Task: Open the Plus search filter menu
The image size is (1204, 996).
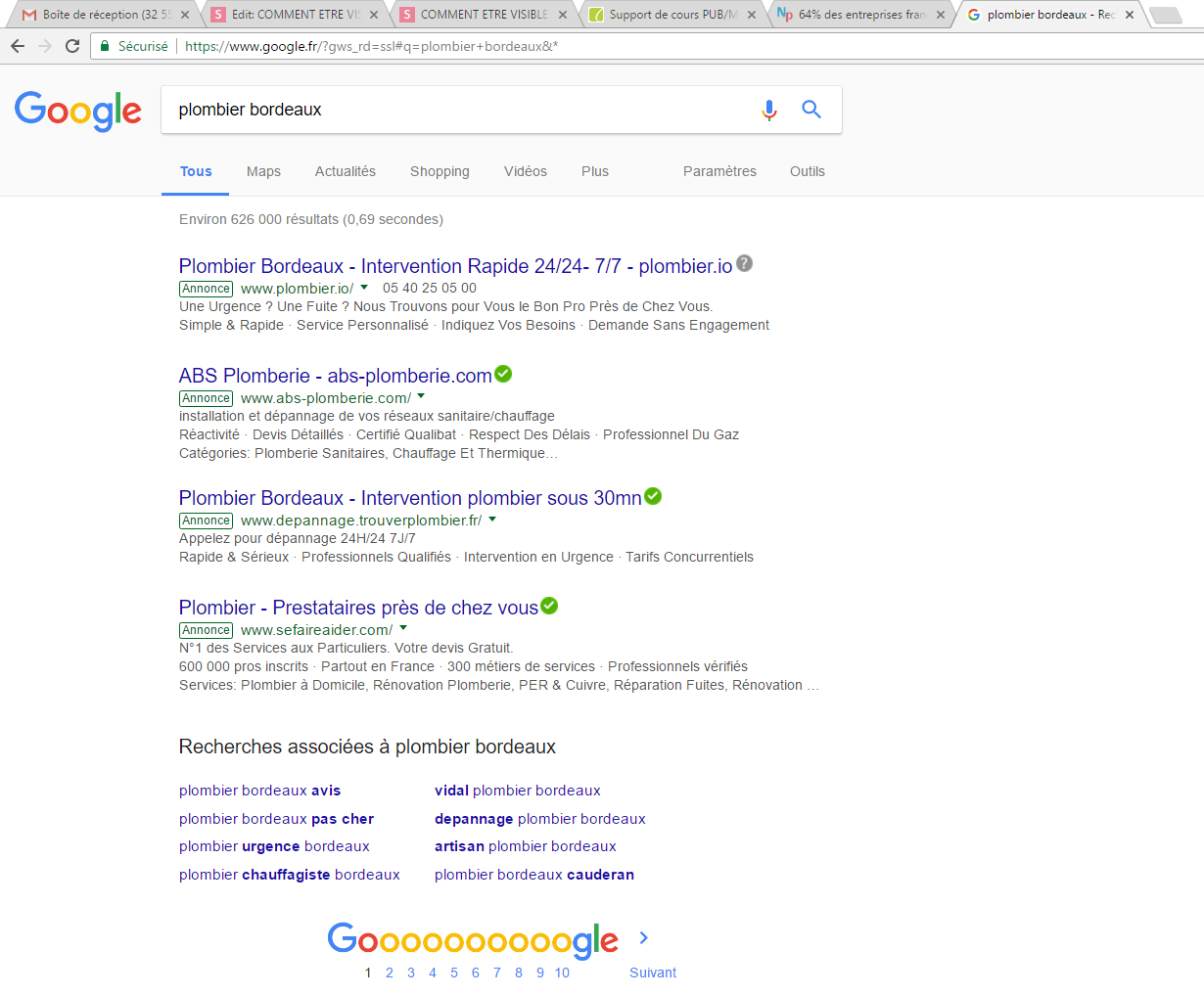Action: click(x=595, y=171)
